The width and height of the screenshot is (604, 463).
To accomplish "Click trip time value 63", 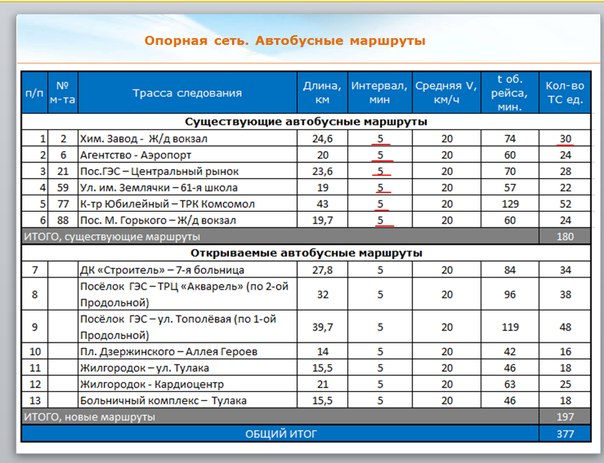I will pyautogui.click(x=510, y=384).
